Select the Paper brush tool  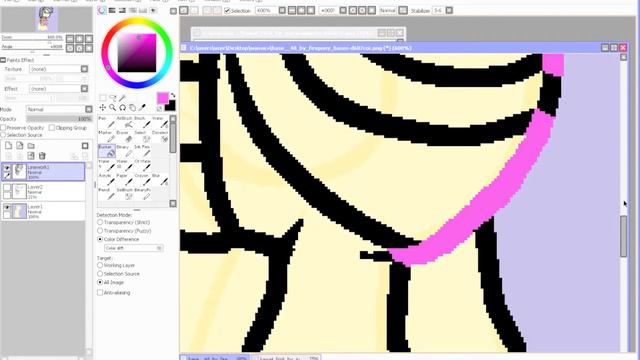coord(124,180)
